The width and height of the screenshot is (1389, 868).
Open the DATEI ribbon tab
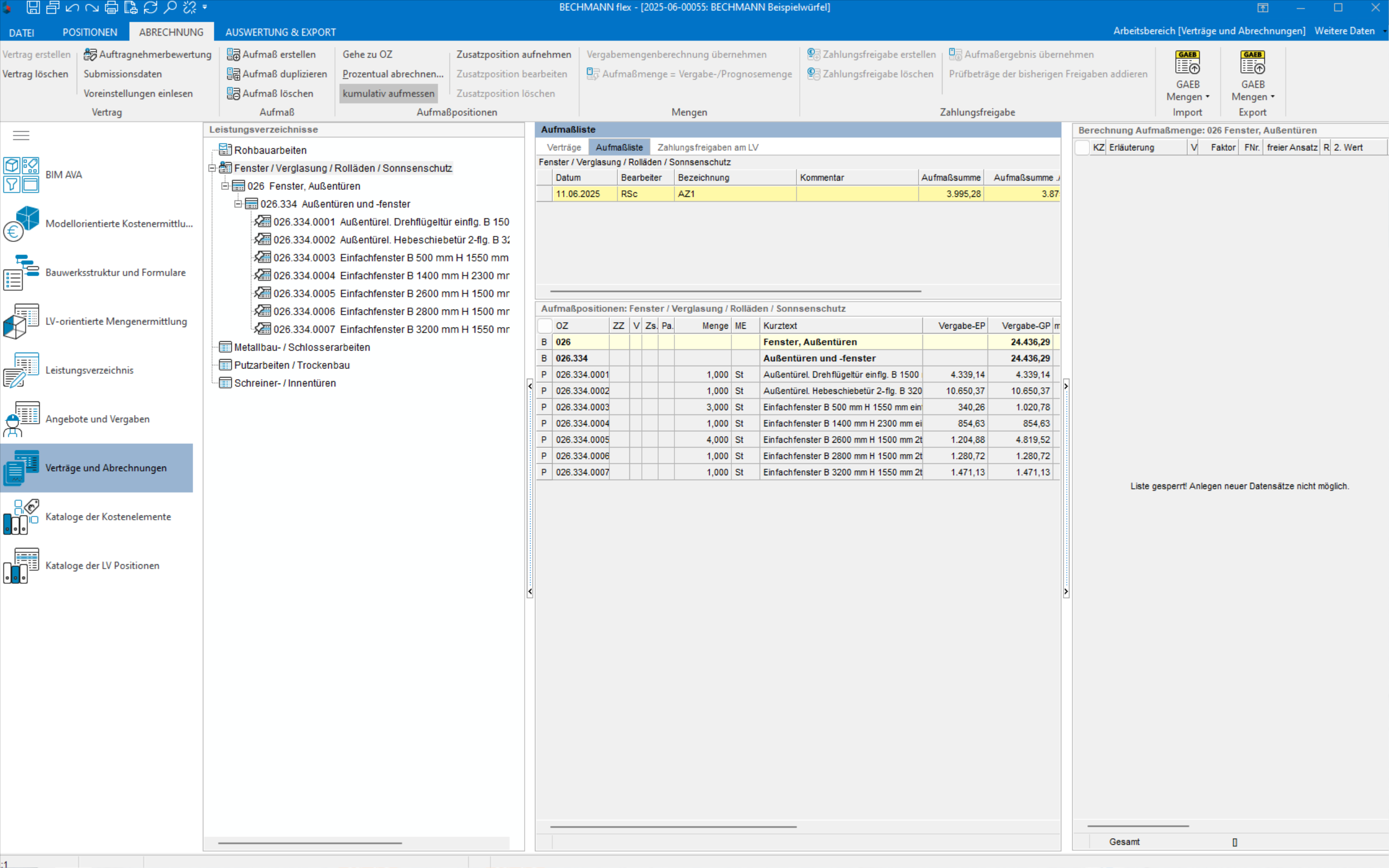22,32
